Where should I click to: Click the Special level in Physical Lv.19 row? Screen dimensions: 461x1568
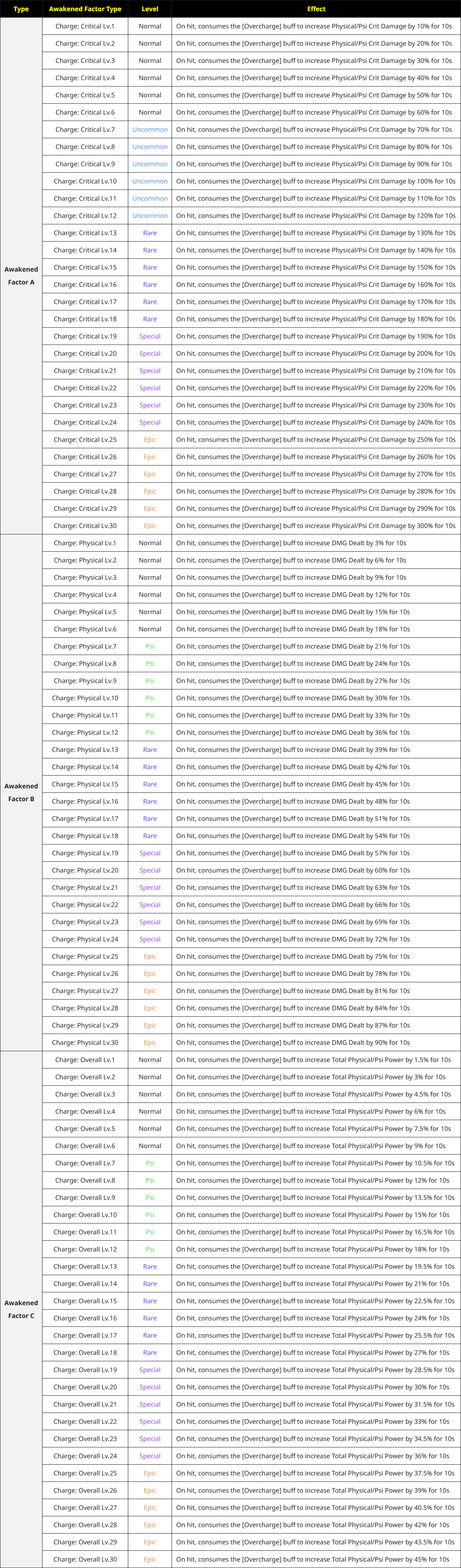tap(150, 853)
